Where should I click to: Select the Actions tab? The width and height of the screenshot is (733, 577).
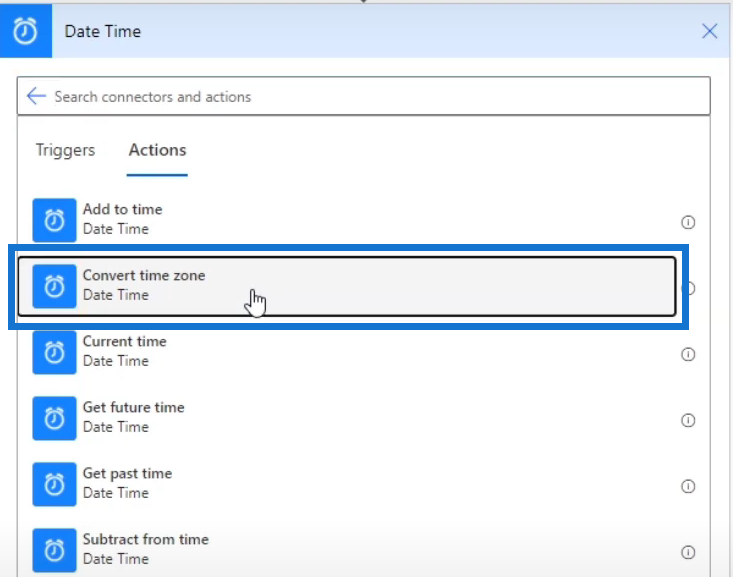coord(157,150)
